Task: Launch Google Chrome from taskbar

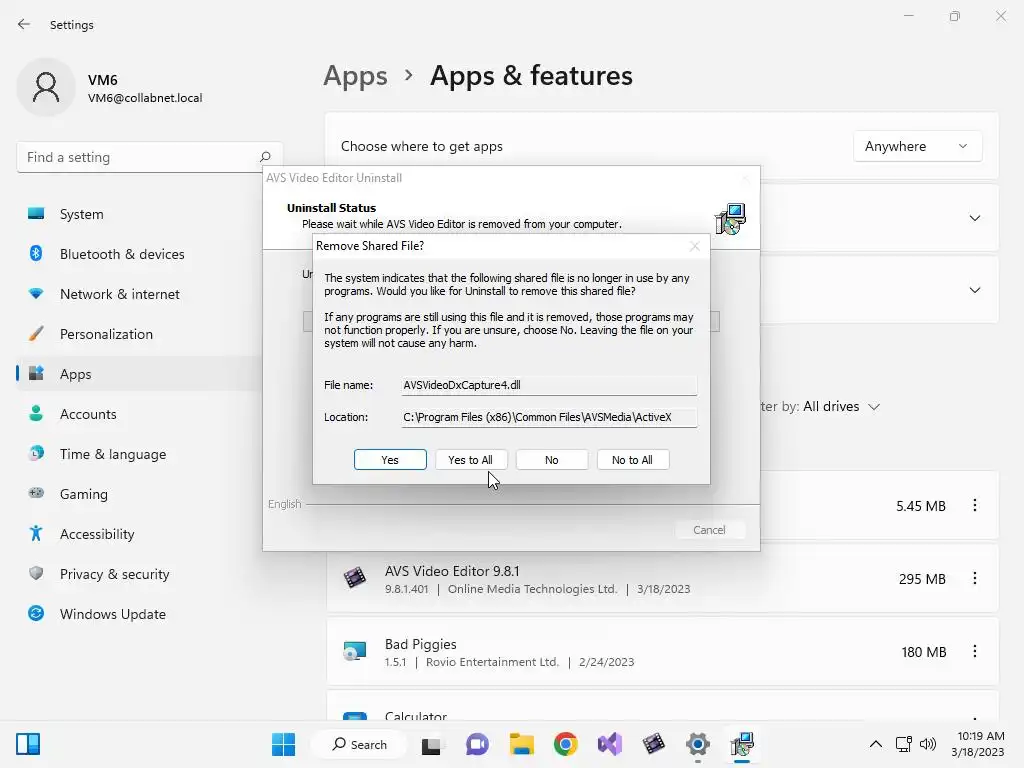Action: click(566, 744)
